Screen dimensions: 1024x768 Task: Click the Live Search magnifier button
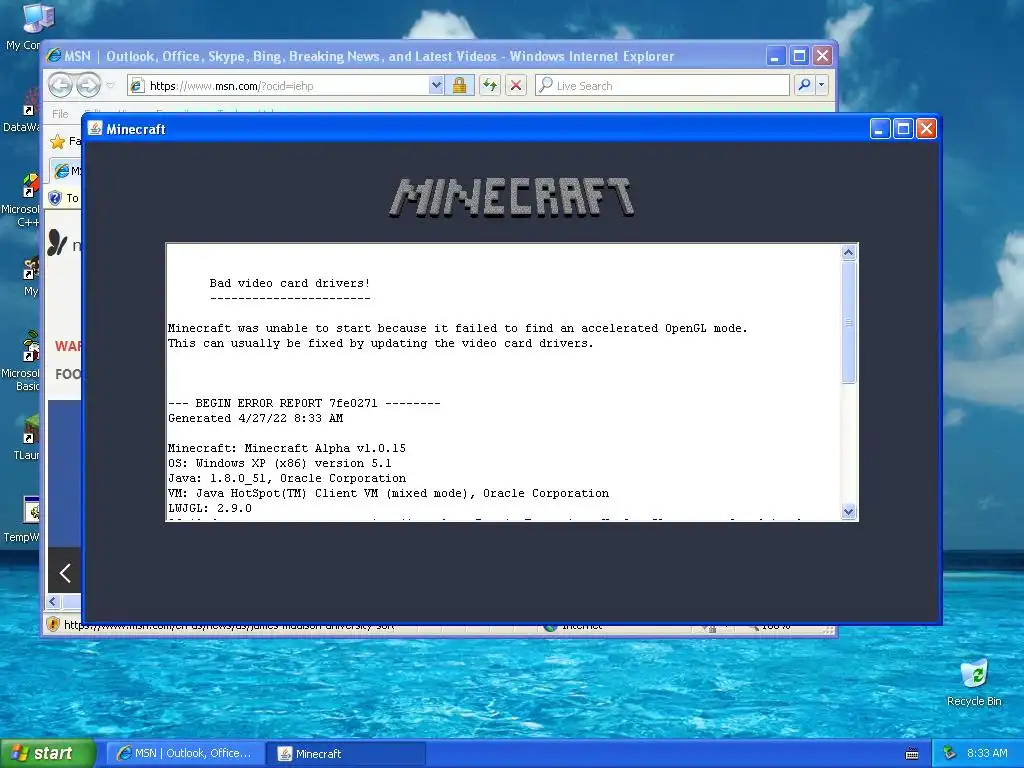(805, 86)
